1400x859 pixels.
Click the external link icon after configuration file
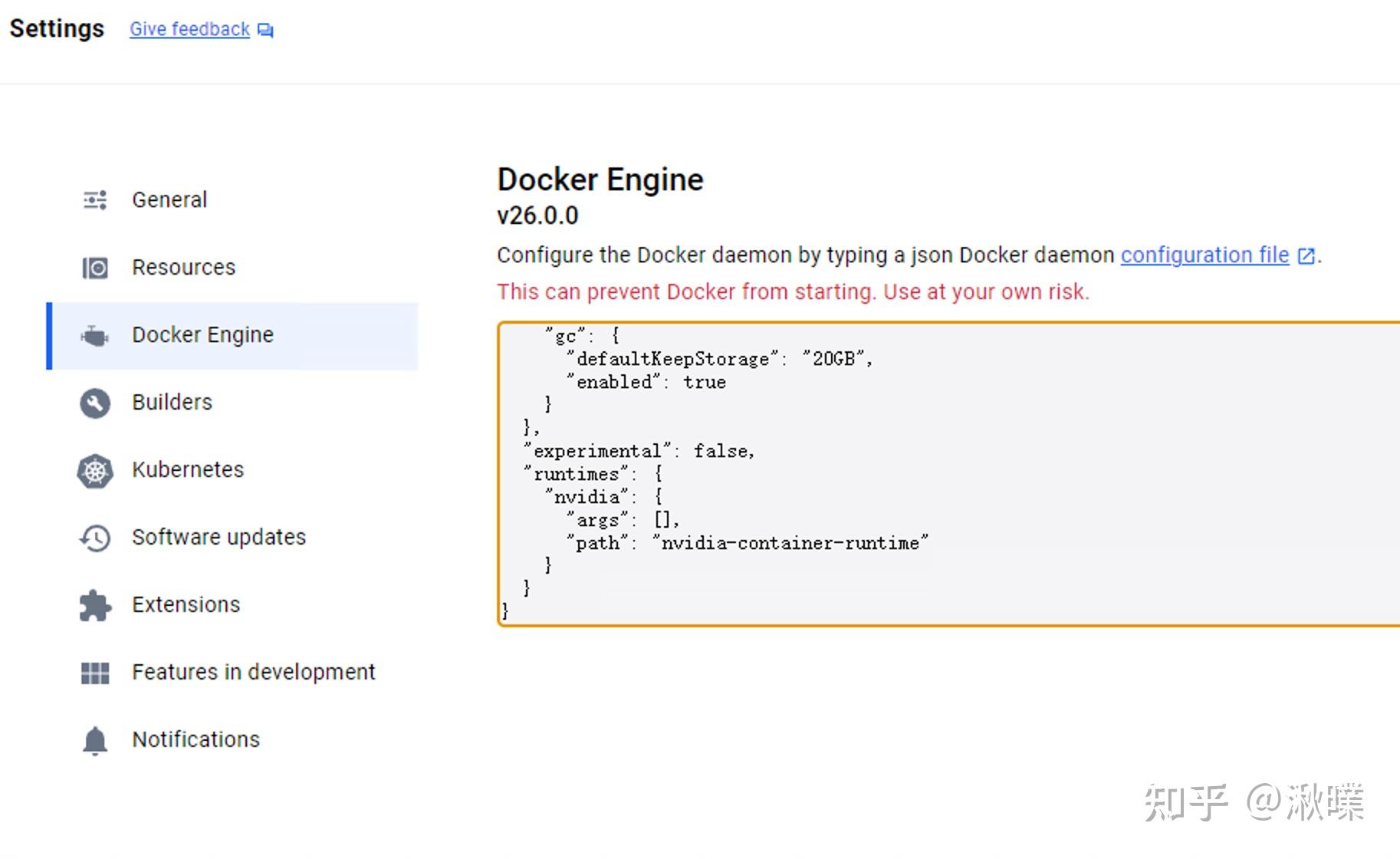click(1306, 255)
